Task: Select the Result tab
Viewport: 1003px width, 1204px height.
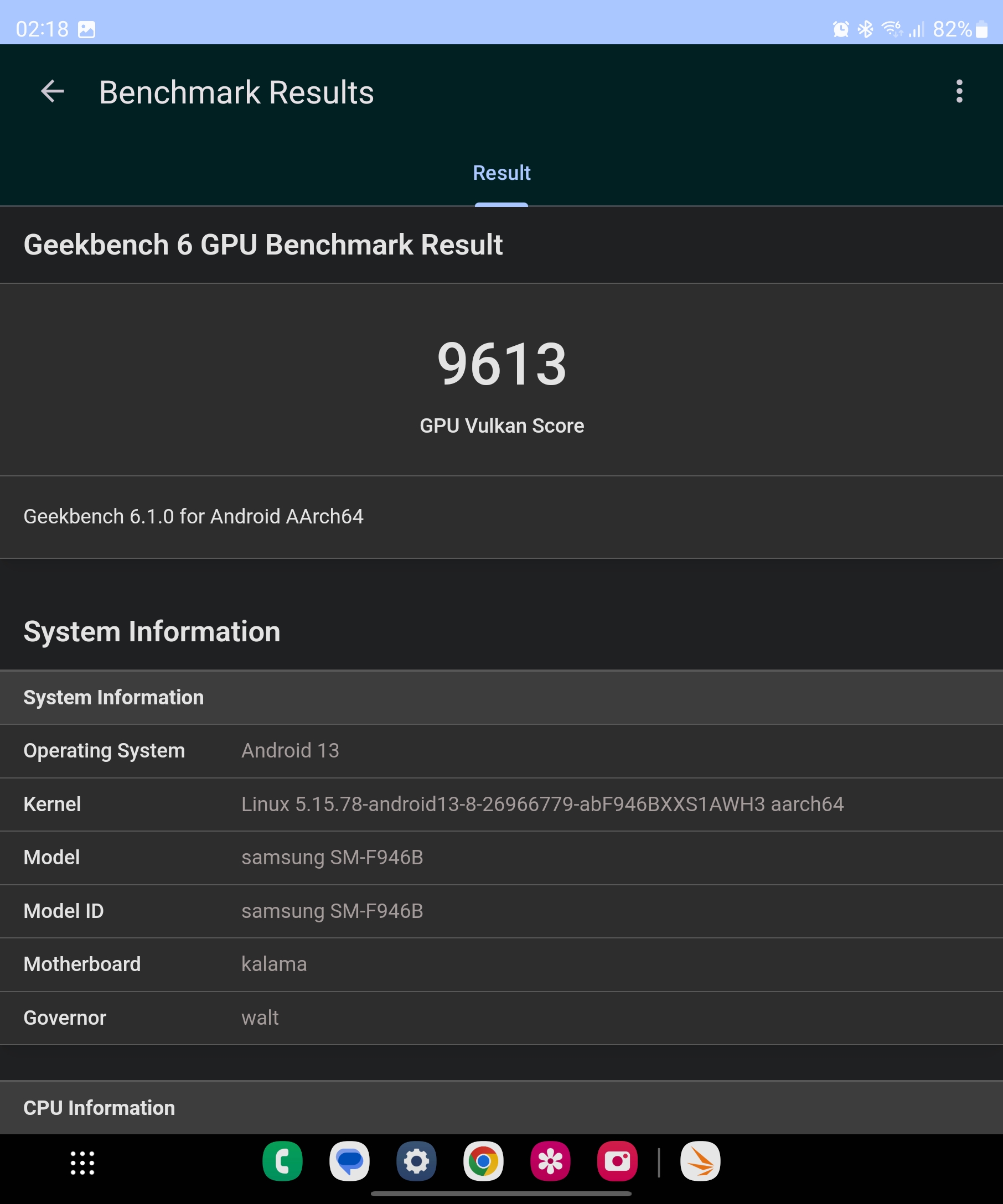Action: pos(501,173)
